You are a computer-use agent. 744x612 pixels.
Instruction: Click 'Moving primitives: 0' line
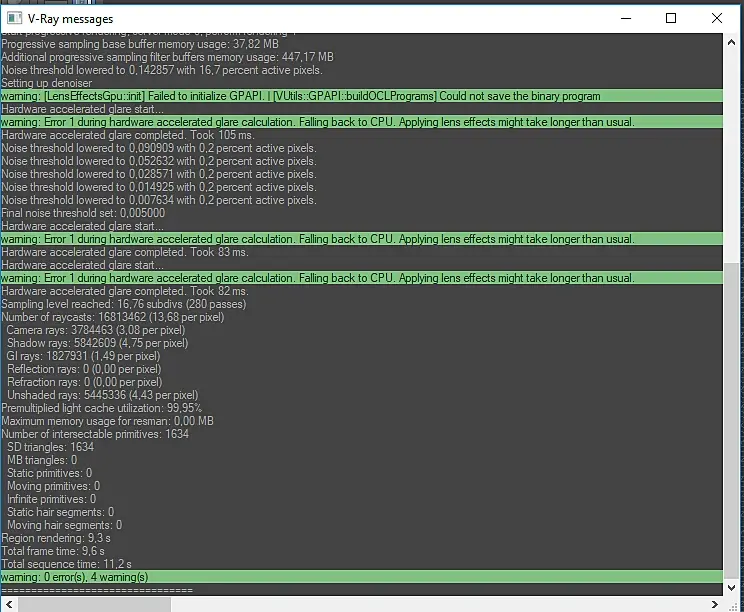(53, 486)
